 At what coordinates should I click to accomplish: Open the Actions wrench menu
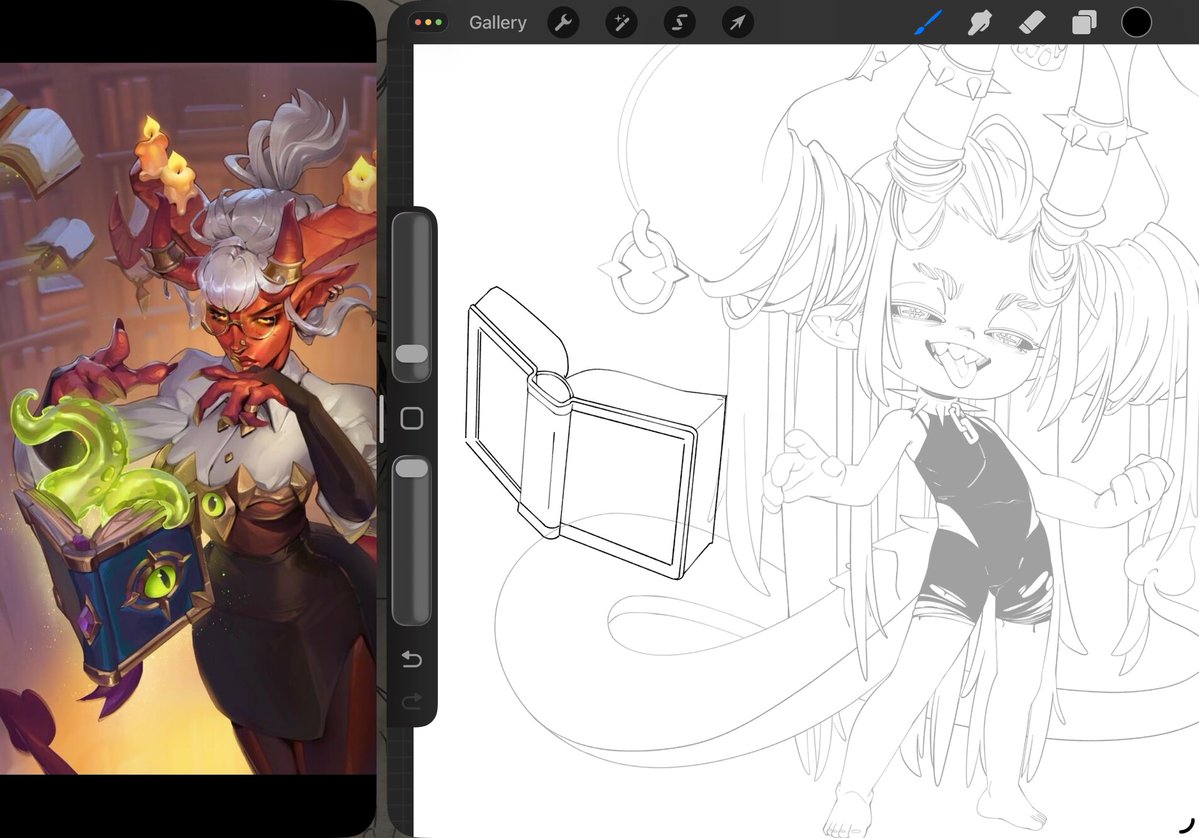point(564,23)
